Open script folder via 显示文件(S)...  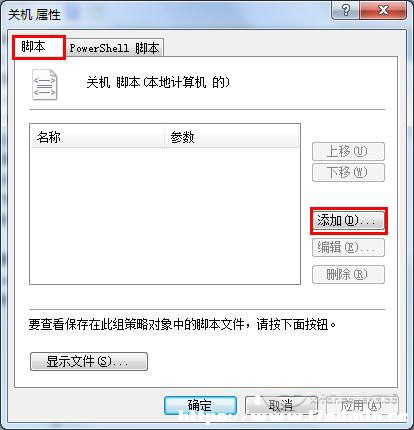pos(89,362)
